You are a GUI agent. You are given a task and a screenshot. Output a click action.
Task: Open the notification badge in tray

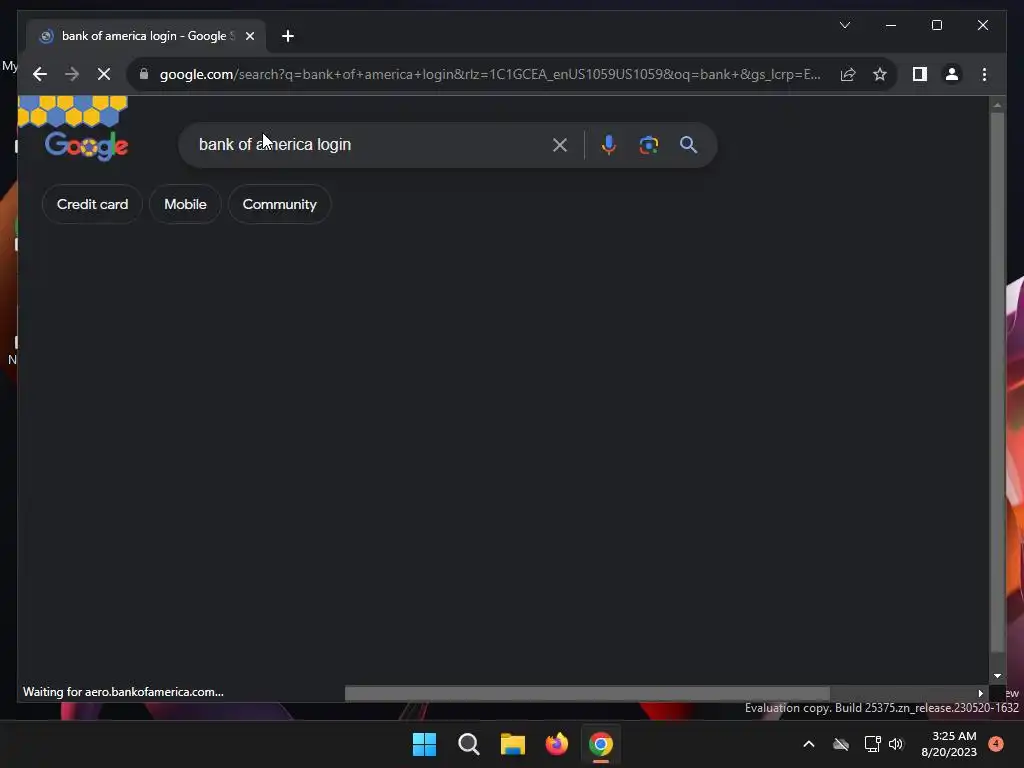pyautogui.click(x=996, y=744)
